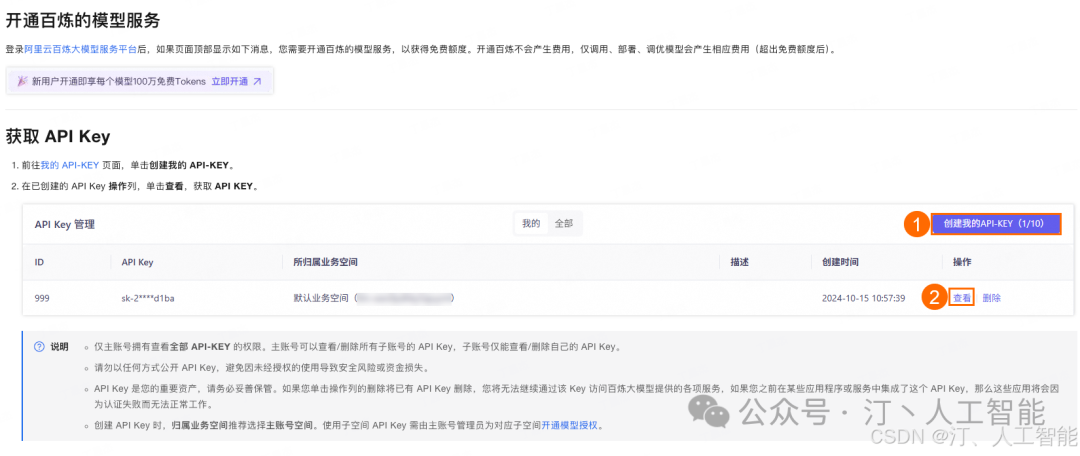The height and width of the screenshot is (456, 1080).
Task: Click the 默认业务空间 cell
Action: pyautogui.click(x=375, y=298)
